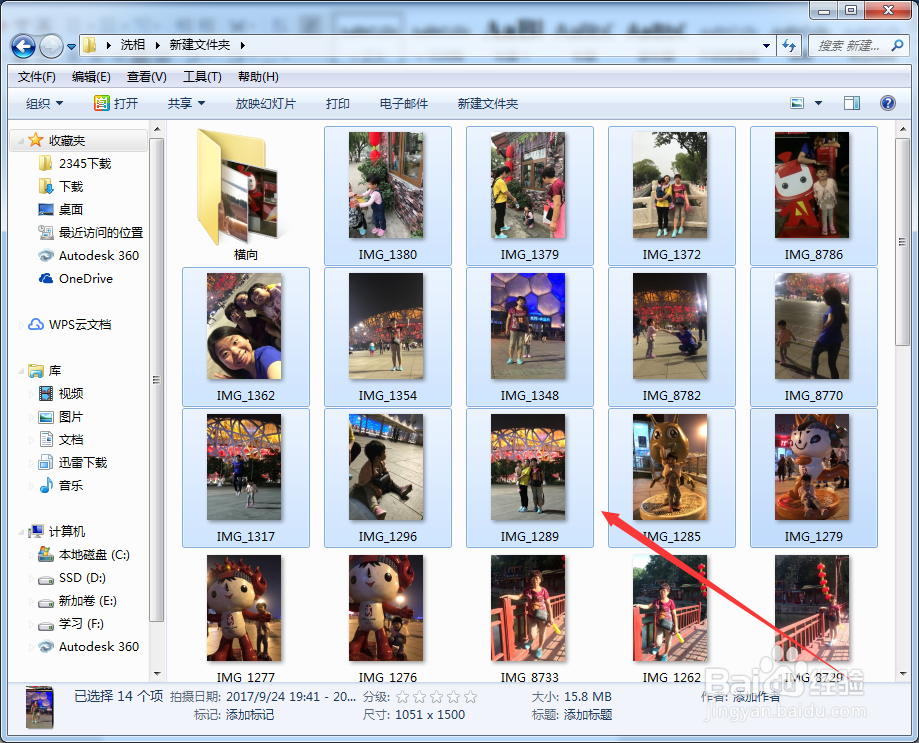
Task: Click the refresh button beside address bar
Action: 789,45
